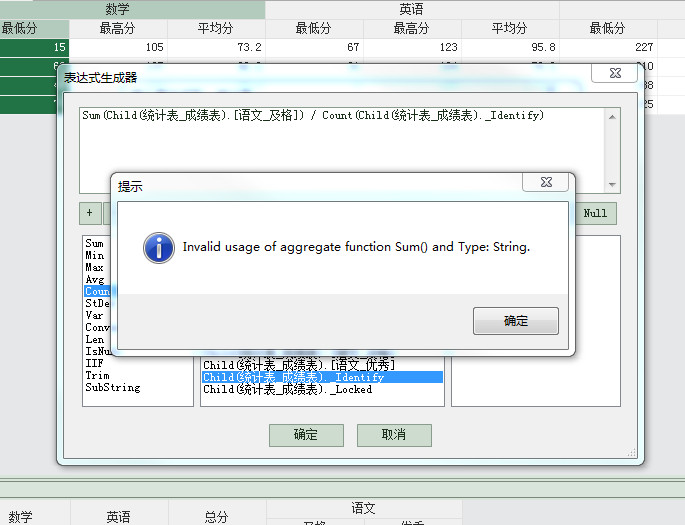
Task: Select the Child(统计表_成绩表).[语文_优秀] field
Action: 299,365
